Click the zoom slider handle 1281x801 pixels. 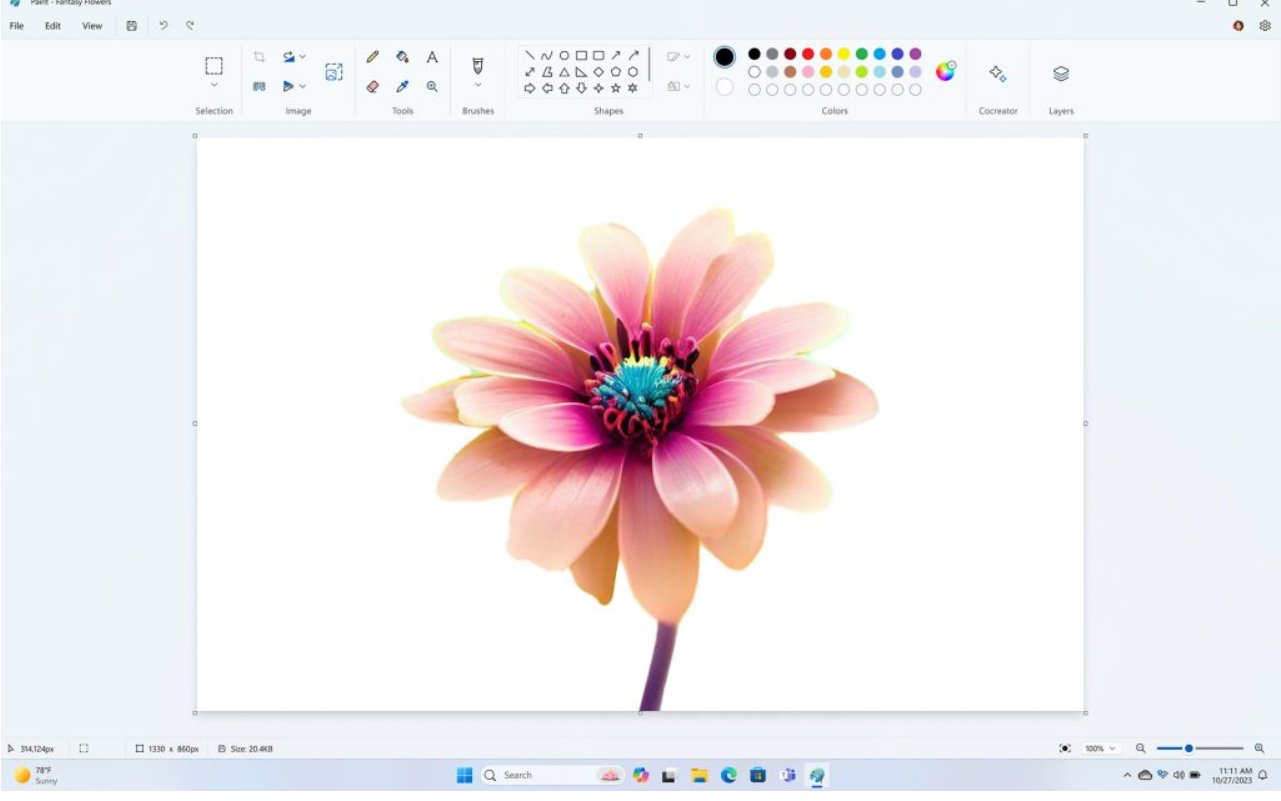click(1189, 748)
